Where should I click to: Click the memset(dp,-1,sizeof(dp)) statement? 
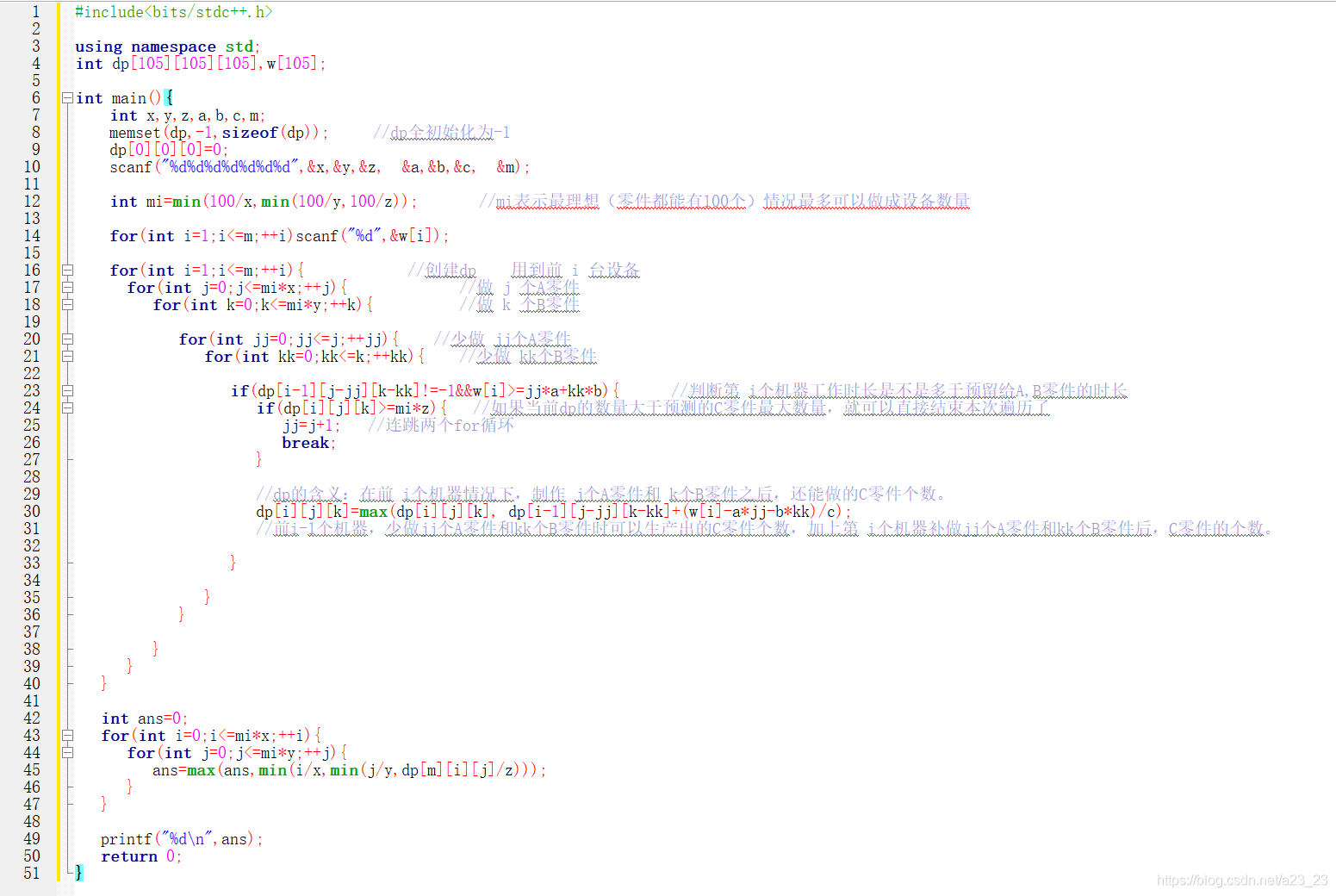point(219,133)
